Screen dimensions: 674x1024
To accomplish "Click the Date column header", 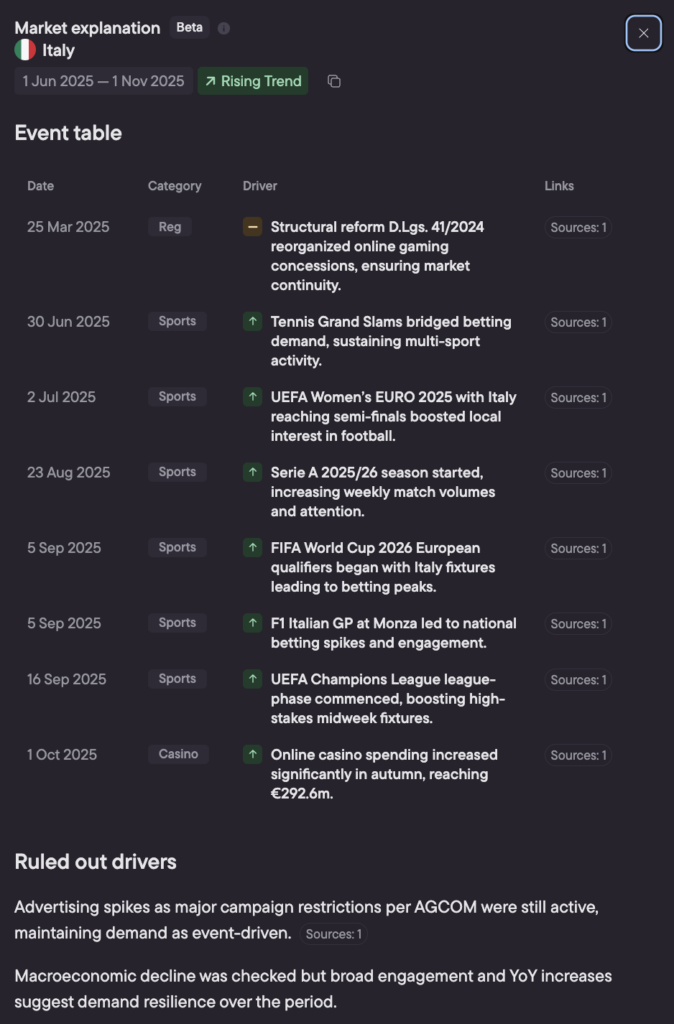I will point(41,186).
